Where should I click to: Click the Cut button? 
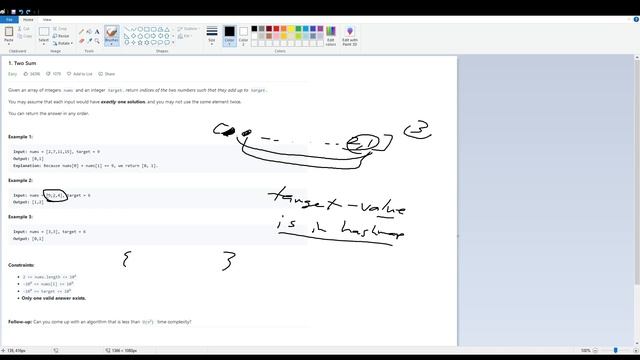pyautogui.click(x=24, y=29)
